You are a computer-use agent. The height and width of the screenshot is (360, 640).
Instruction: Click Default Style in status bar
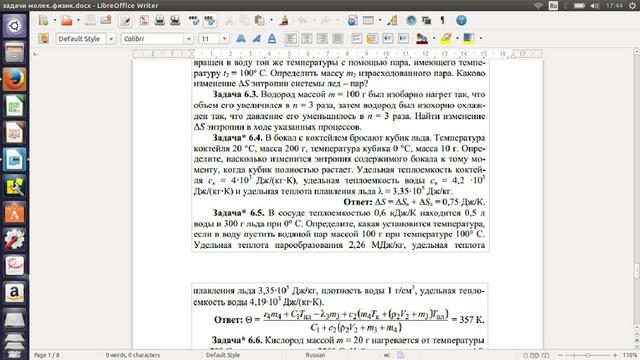coord(222,355)
